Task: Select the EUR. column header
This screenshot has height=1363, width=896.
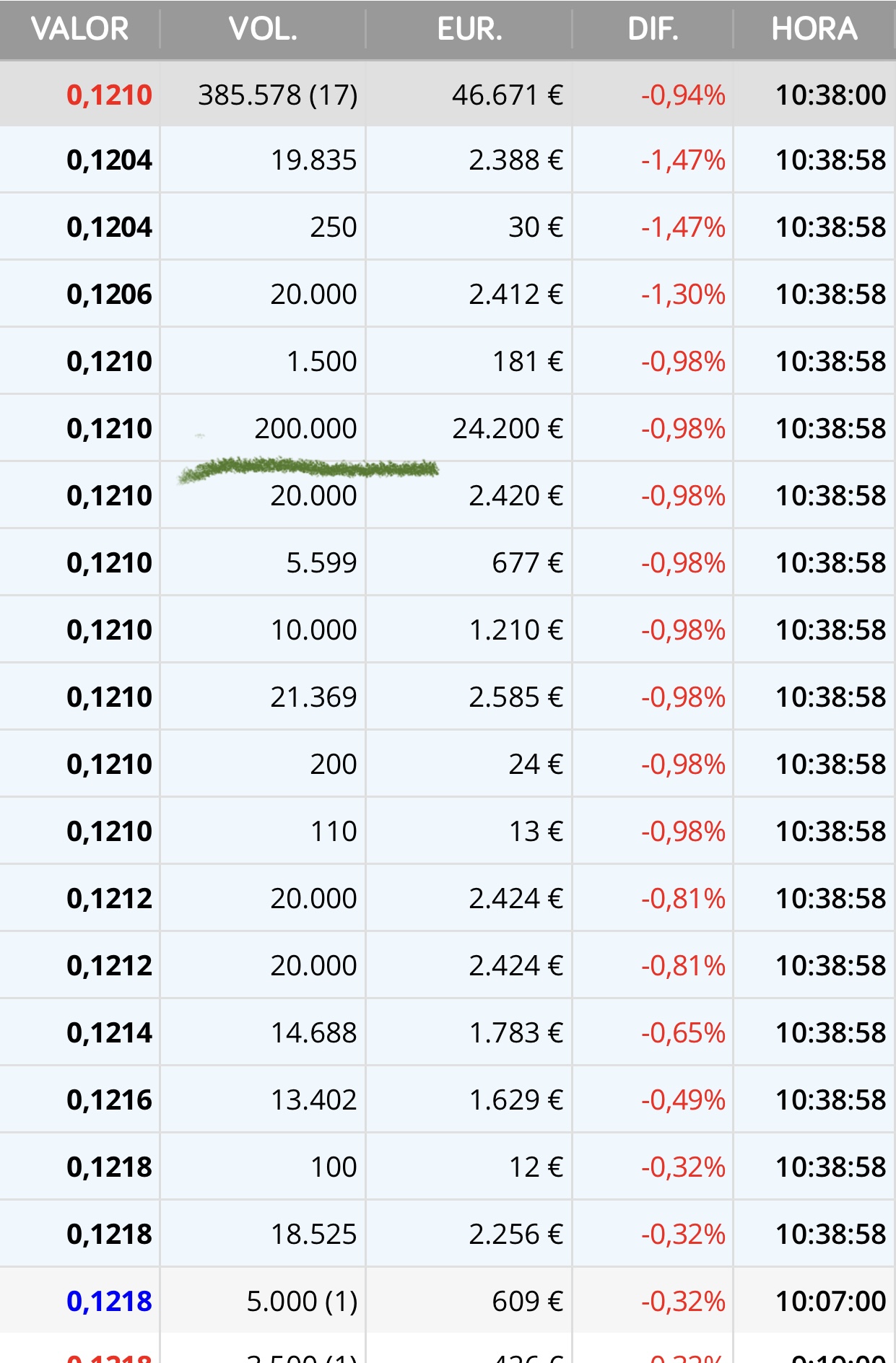Action: [469, 29]
